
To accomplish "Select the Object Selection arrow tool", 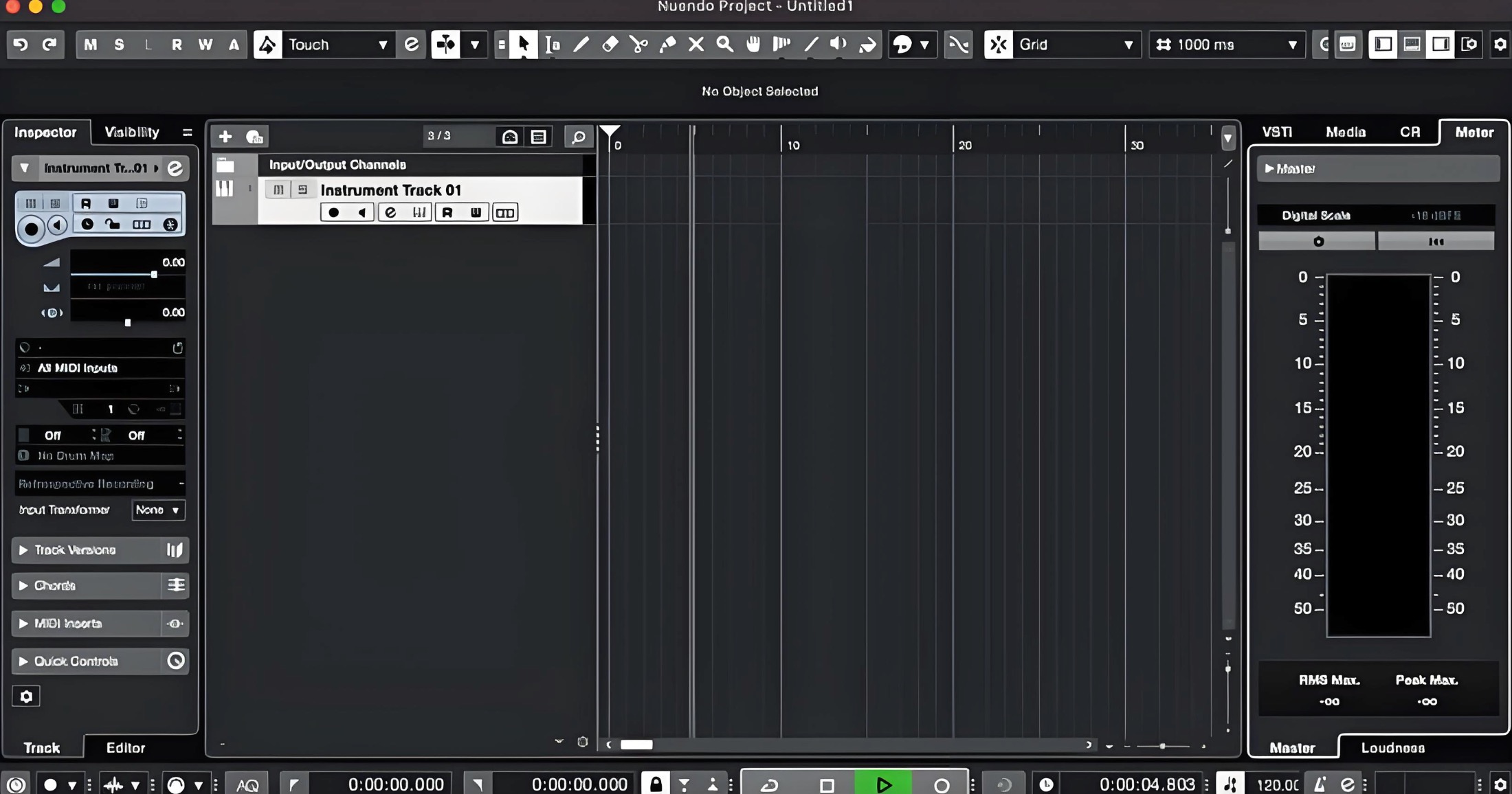I will coord(524,45).
